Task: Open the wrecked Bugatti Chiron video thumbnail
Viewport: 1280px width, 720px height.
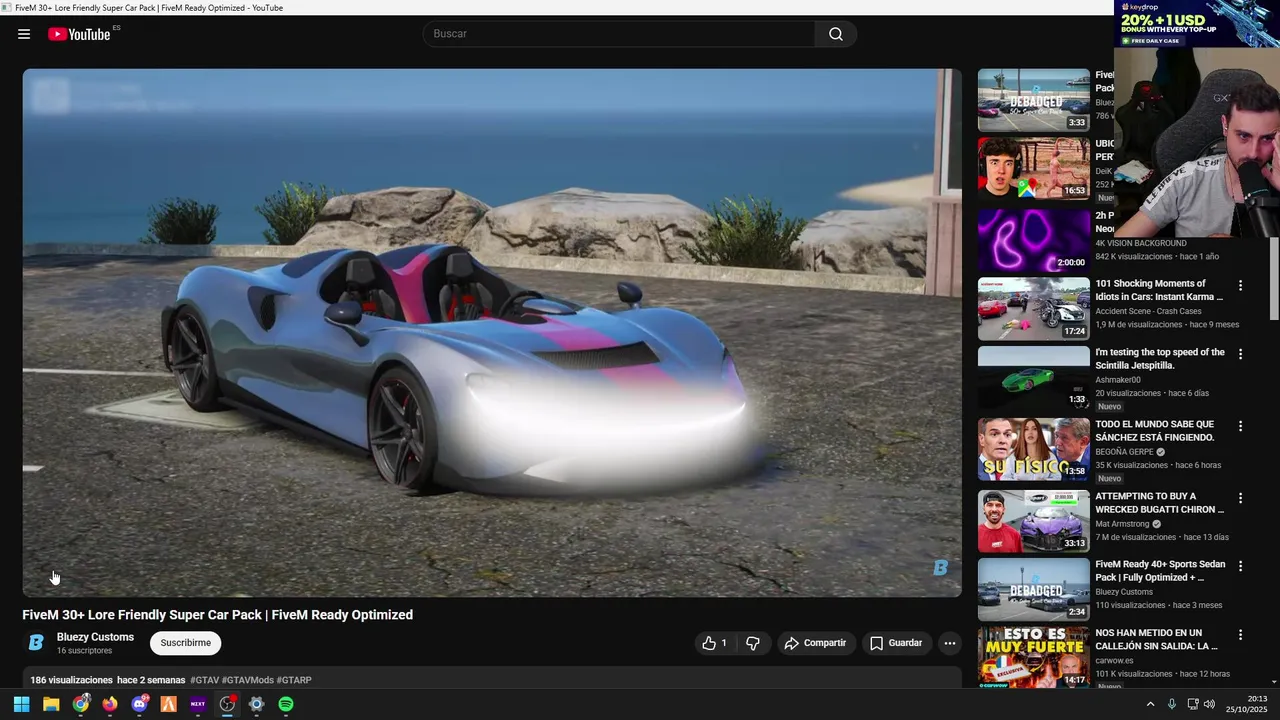Action: [x=1033, y=521]
